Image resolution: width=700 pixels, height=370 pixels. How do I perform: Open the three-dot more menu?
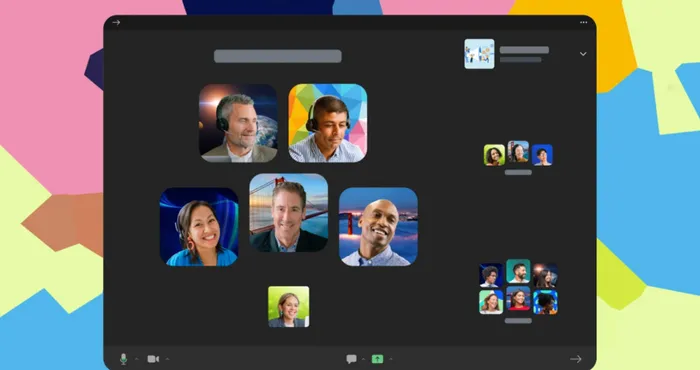tap(583, 22)
